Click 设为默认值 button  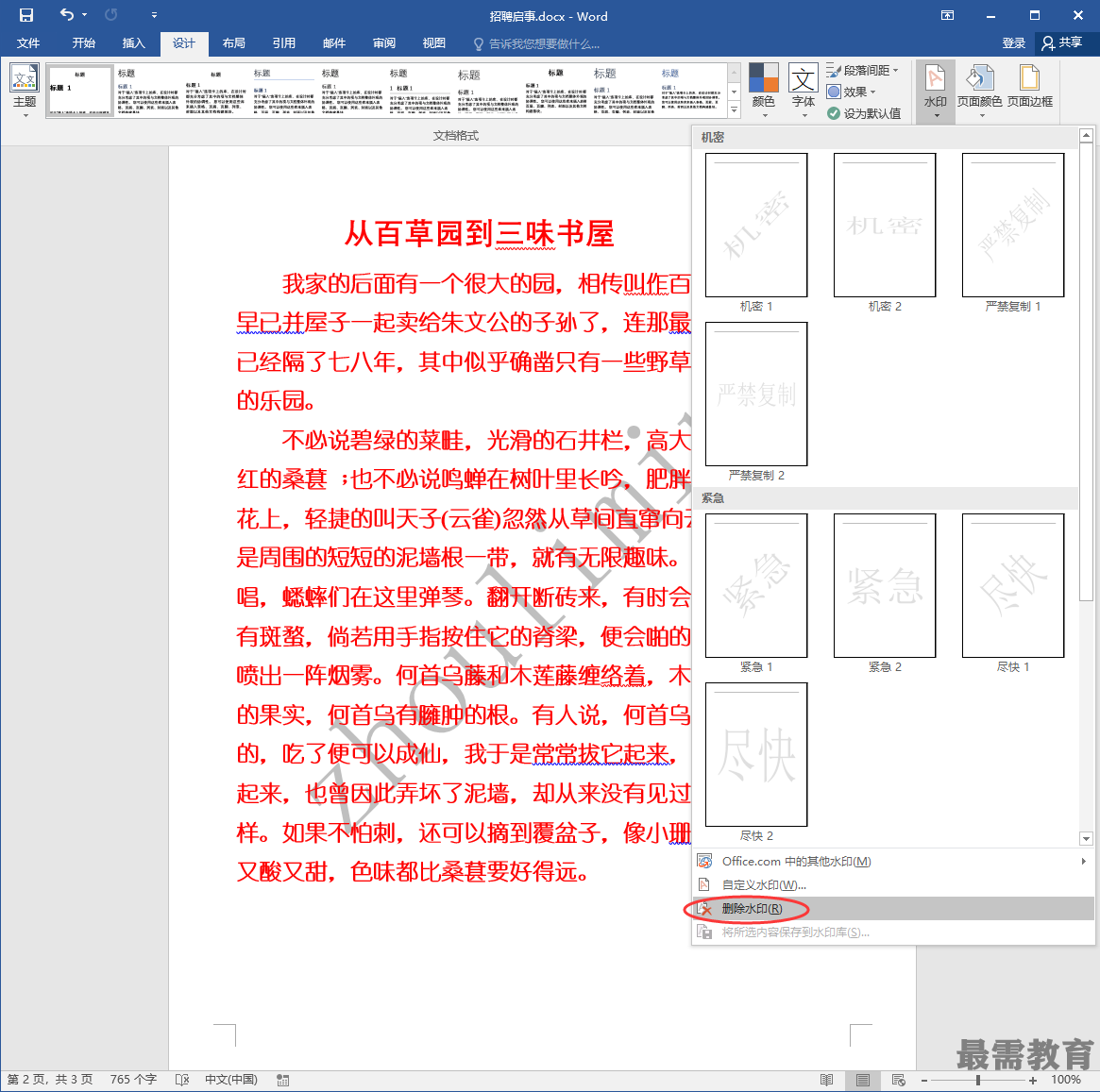click(x=864, y=113)
